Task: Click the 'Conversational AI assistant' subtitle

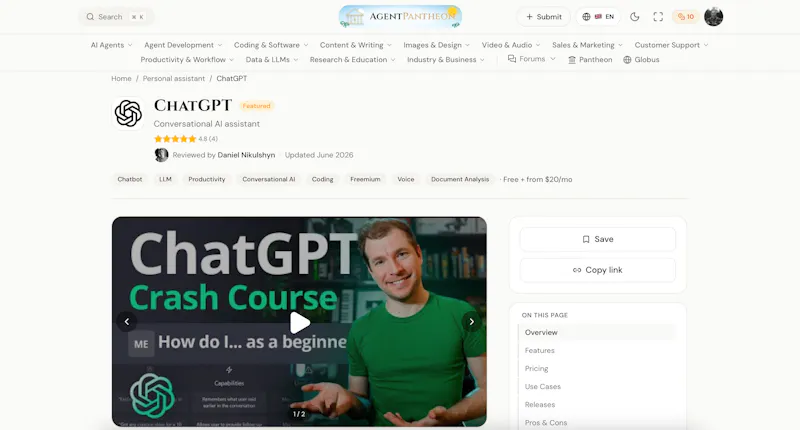Action: click(x=207, y=124)
